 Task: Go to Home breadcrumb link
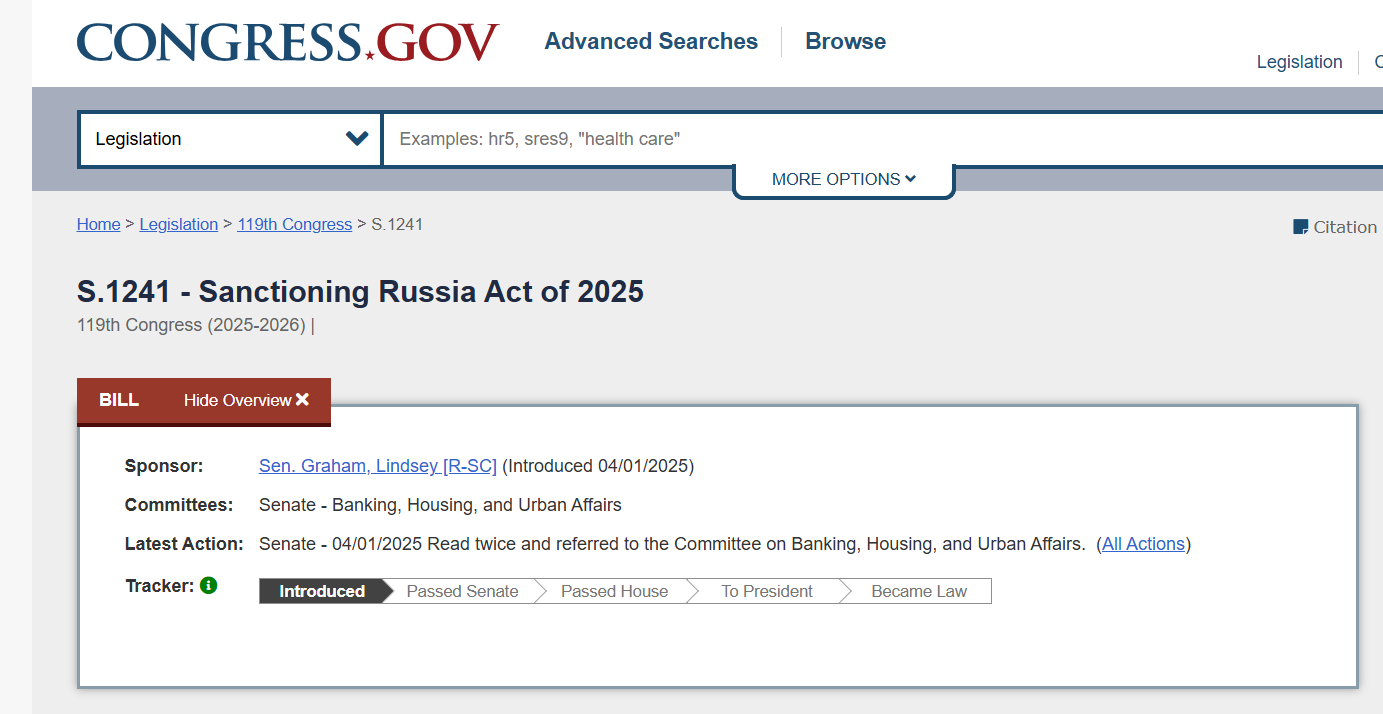point(98,225)
